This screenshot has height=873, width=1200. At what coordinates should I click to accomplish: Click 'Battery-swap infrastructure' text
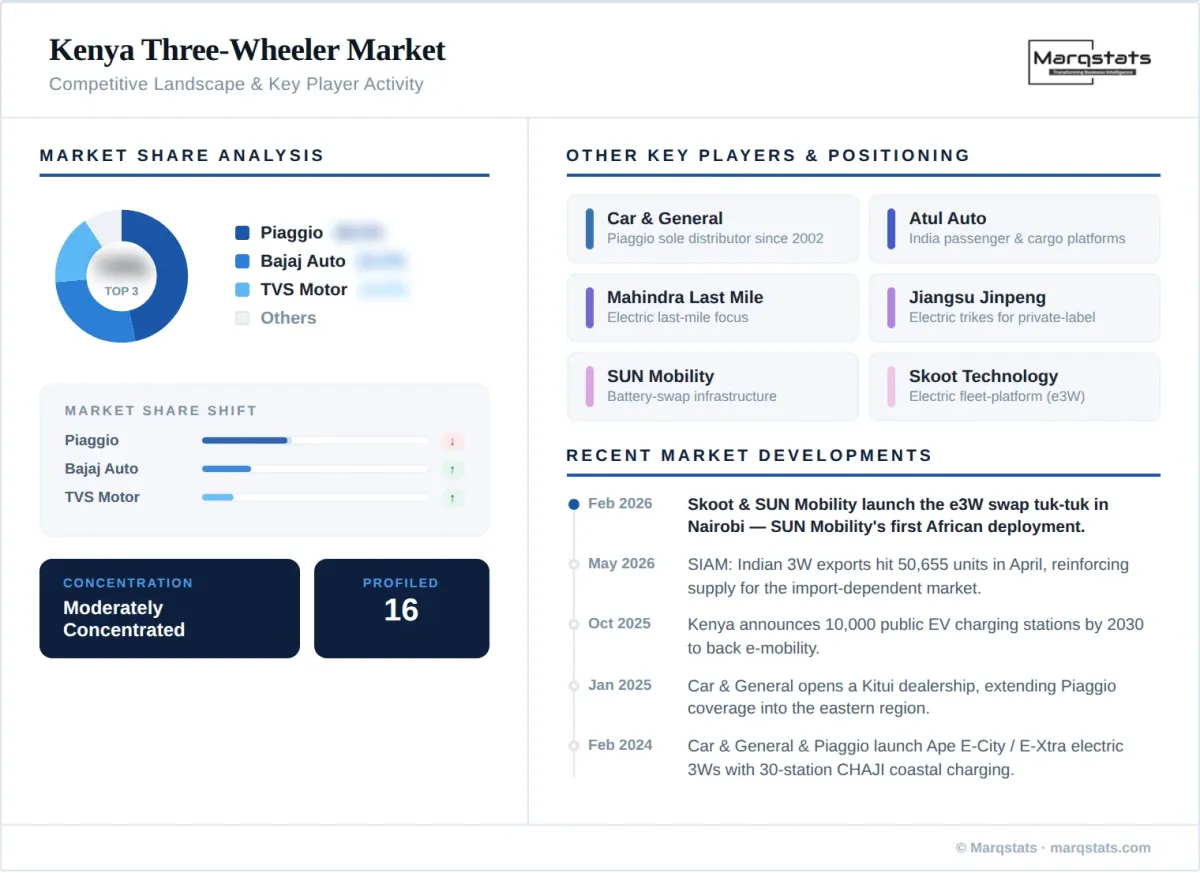(692, 396)
